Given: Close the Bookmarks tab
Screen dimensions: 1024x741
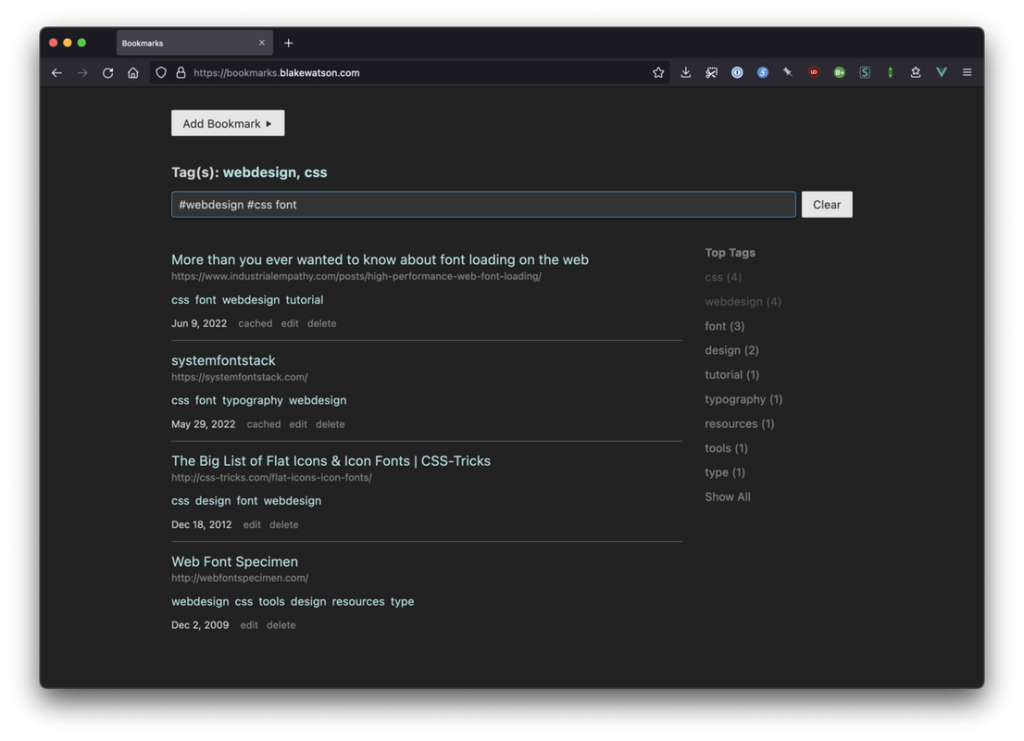Looking at the screenshot, I should coord(262,43).
